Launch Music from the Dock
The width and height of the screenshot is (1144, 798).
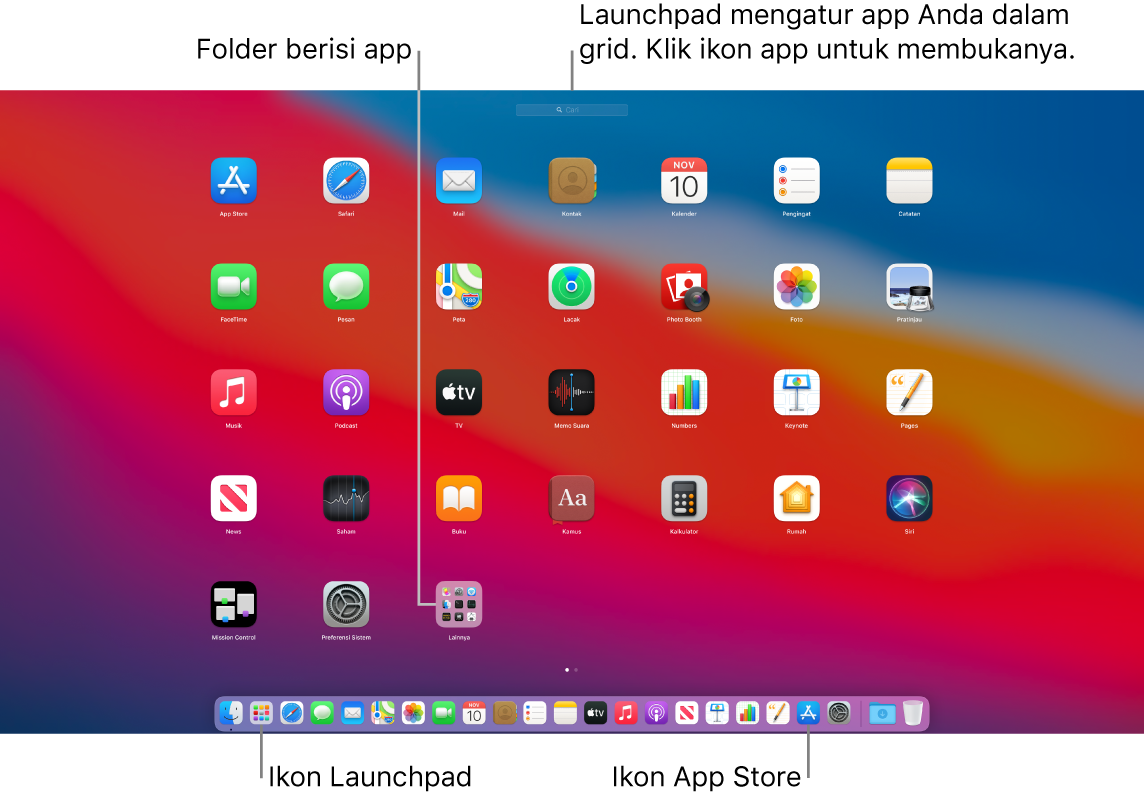[x=626, y=713]
